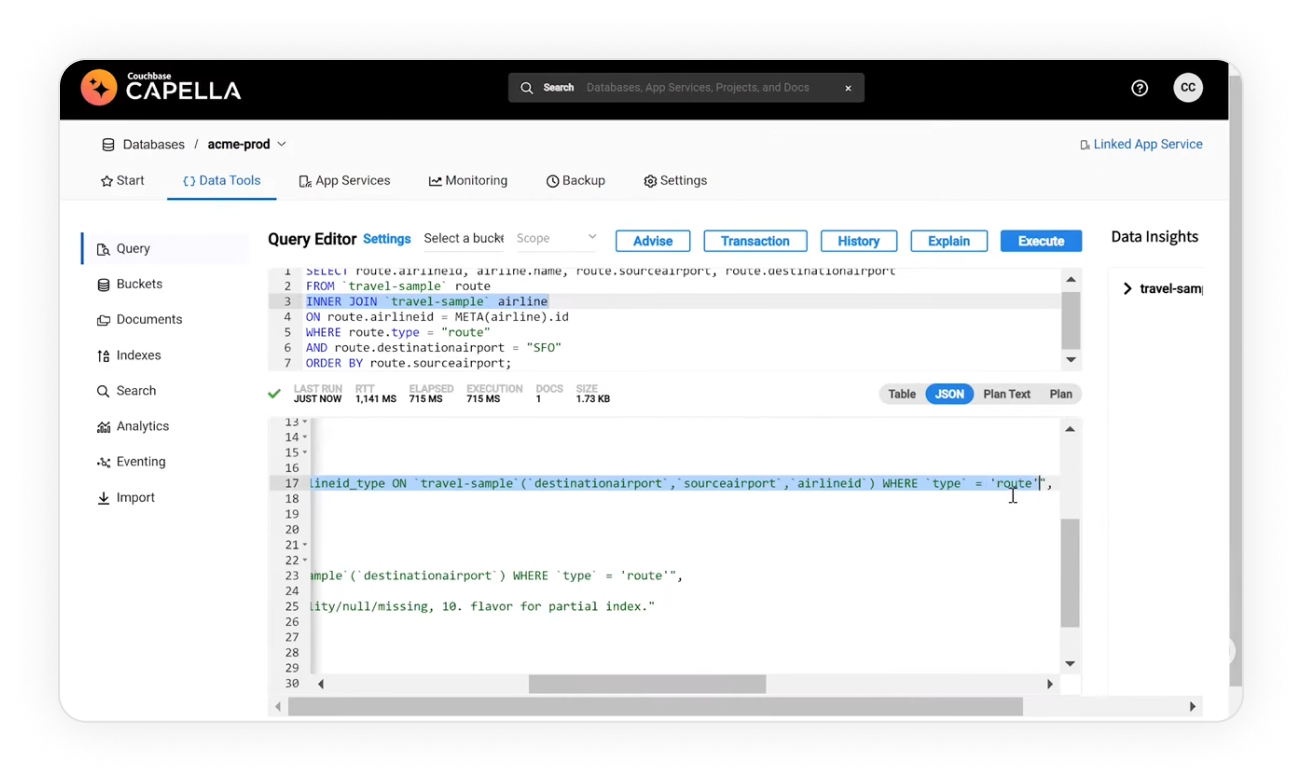The height and width of the screenshot is (781, 1302).
Task: Click the search magnifier icon in top bar
Action: (527, 88)
